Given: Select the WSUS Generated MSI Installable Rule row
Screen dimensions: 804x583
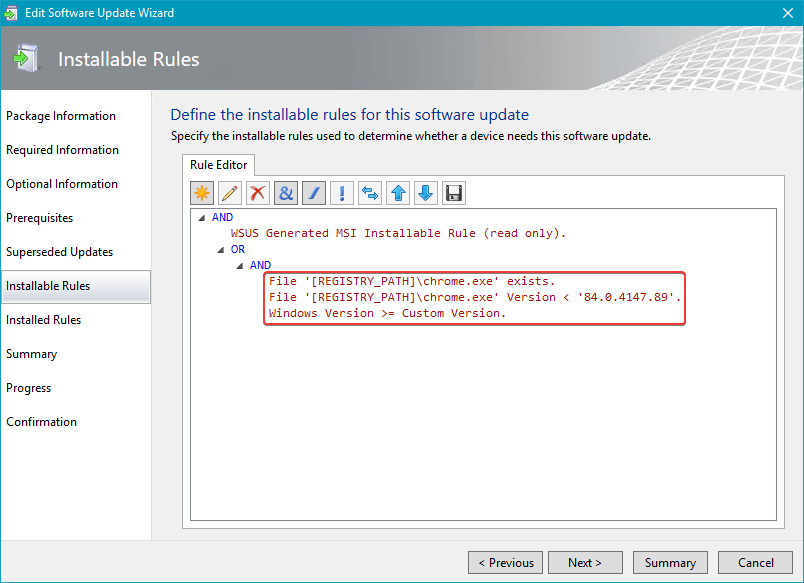Looking at the screenshot, I should pyautogui.click(x=398, y=233).
